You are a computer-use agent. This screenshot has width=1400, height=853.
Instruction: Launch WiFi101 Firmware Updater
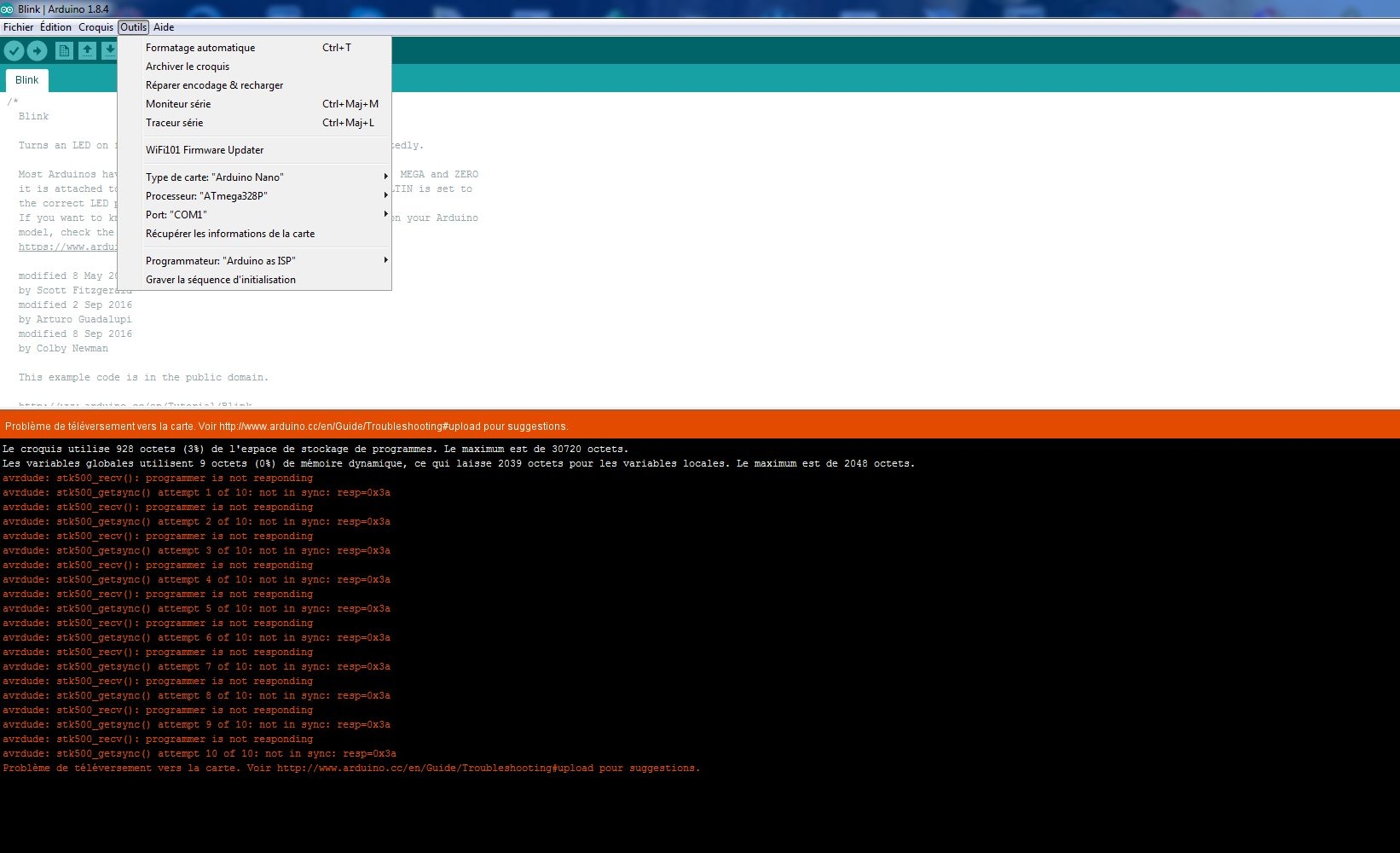click(254, 150)
